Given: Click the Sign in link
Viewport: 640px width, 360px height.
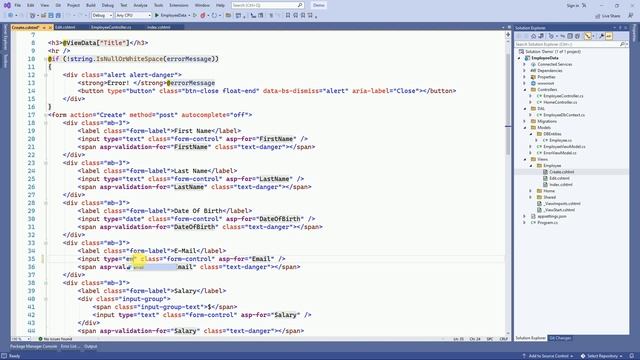Looking at the screenshot, I should tap(573, 6).
